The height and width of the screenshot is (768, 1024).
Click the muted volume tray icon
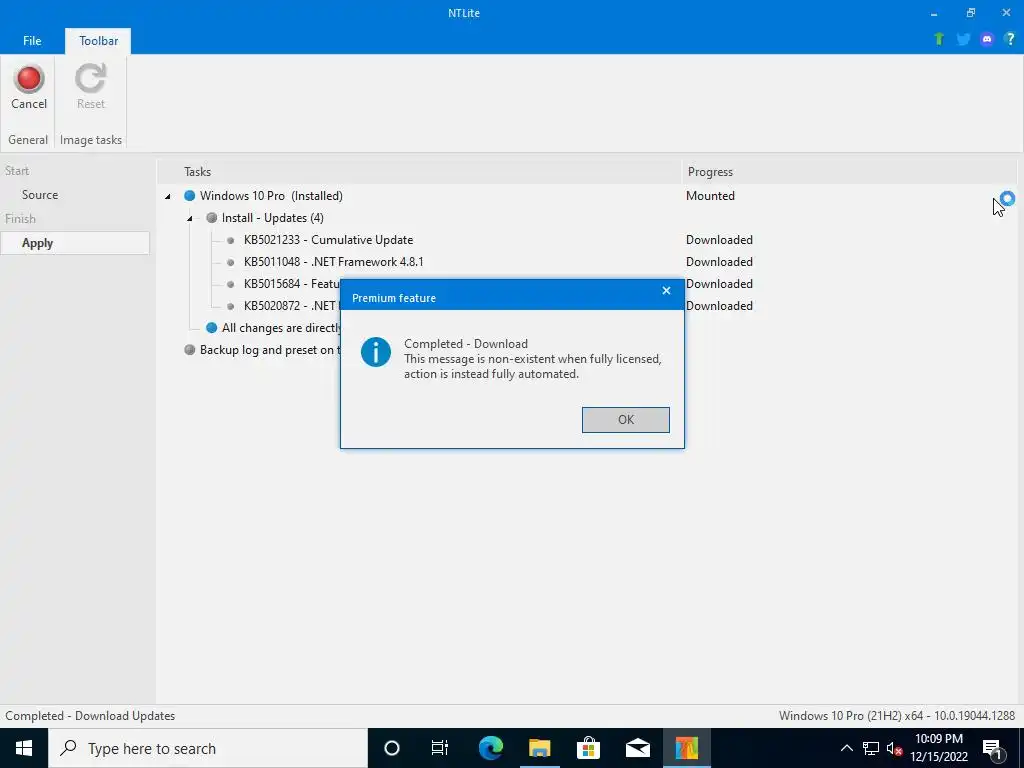click(x=895, y=748)
